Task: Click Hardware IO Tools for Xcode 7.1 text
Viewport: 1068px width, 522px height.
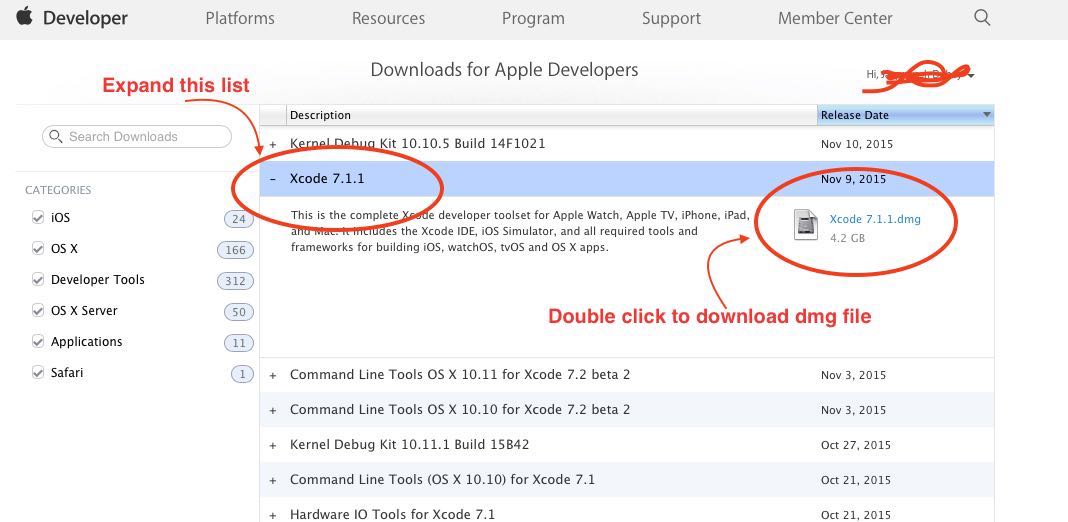Action: pos(392,515)
